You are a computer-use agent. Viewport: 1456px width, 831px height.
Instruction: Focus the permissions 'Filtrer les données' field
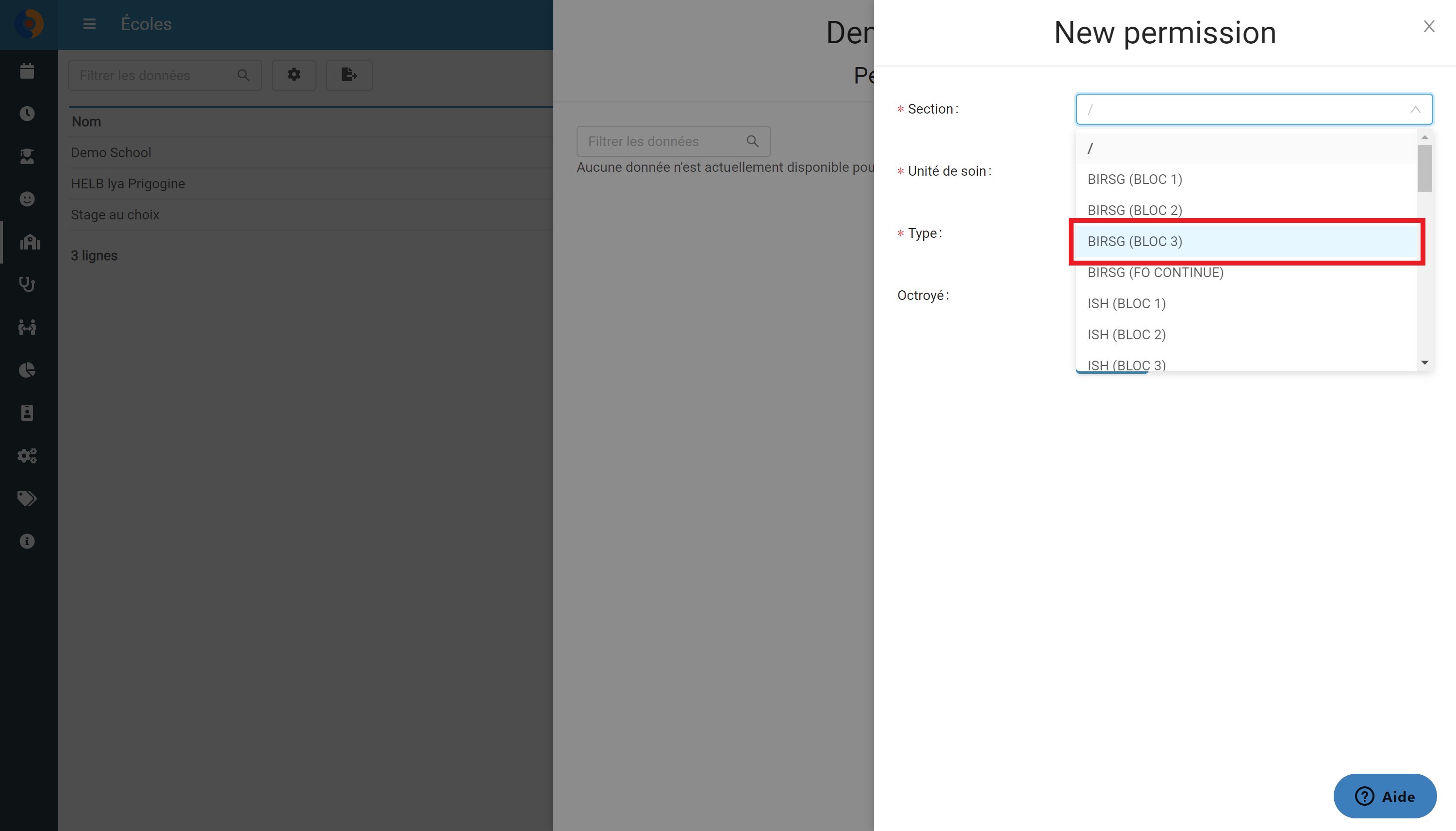point(673,142)
